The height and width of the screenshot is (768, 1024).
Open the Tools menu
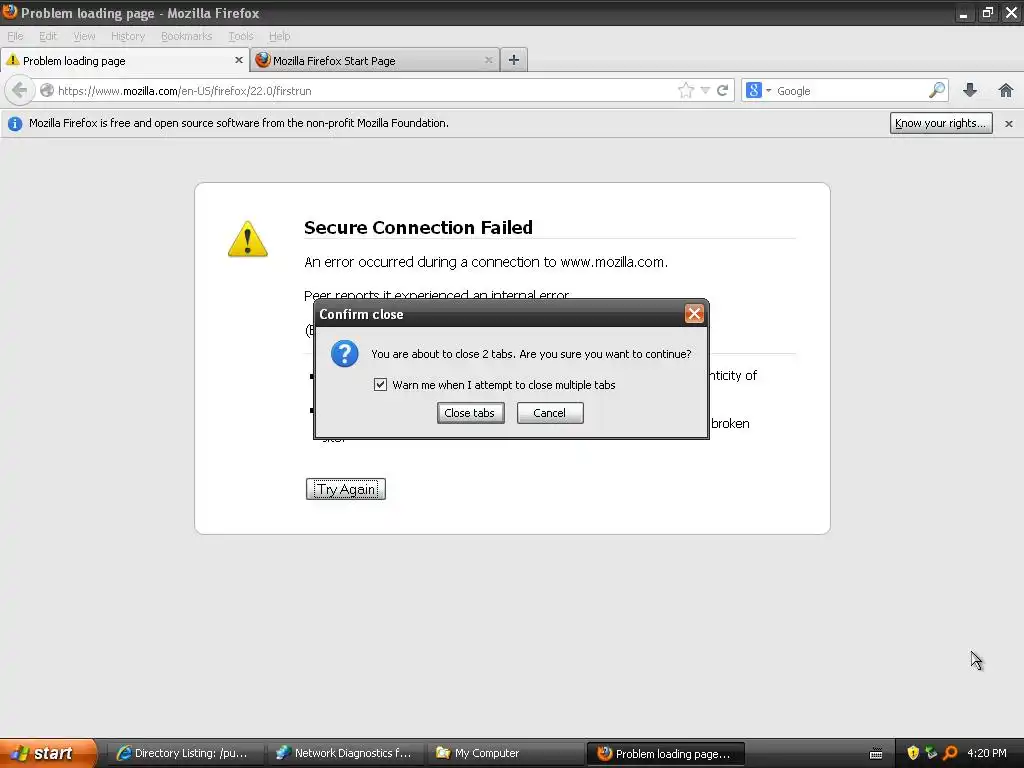click(240, 36)
